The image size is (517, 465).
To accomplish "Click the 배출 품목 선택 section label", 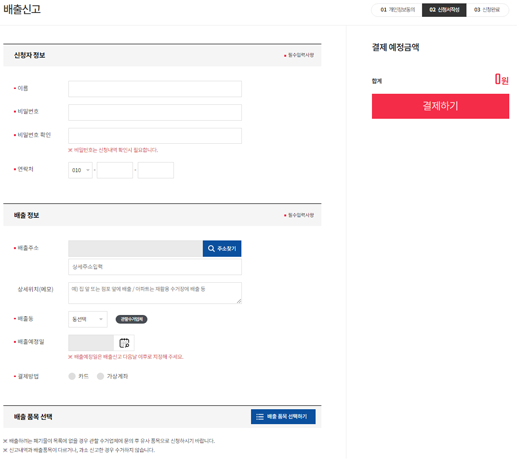I will point(33,417).
